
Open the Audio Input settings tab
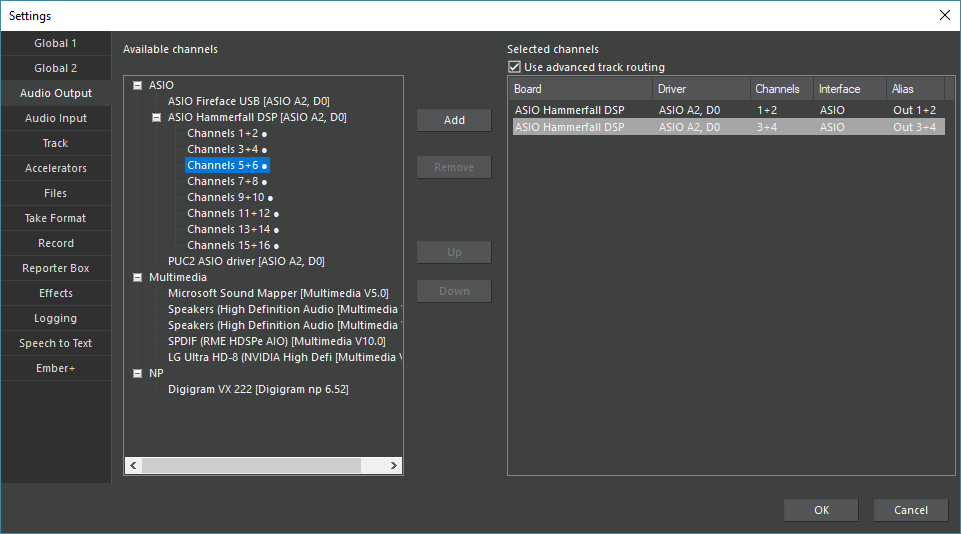56,118
